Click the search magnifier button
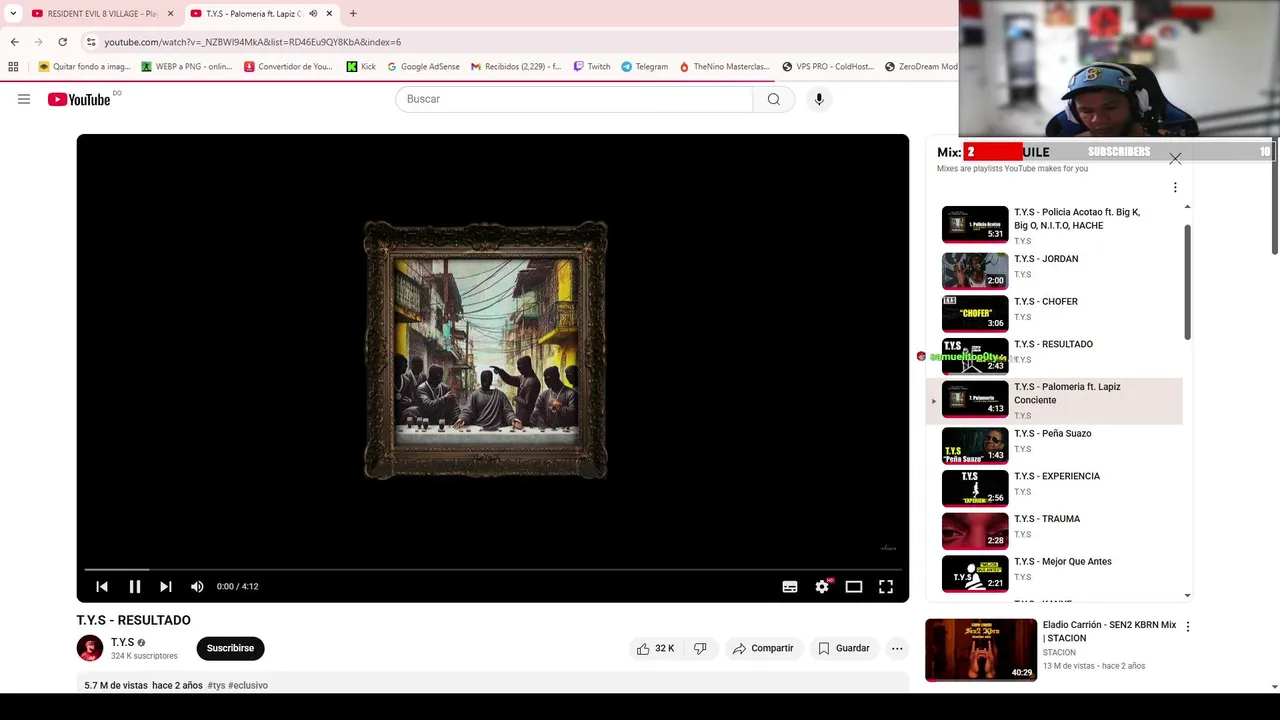This screenshot has width=1280, height=720. pos(774,99)
